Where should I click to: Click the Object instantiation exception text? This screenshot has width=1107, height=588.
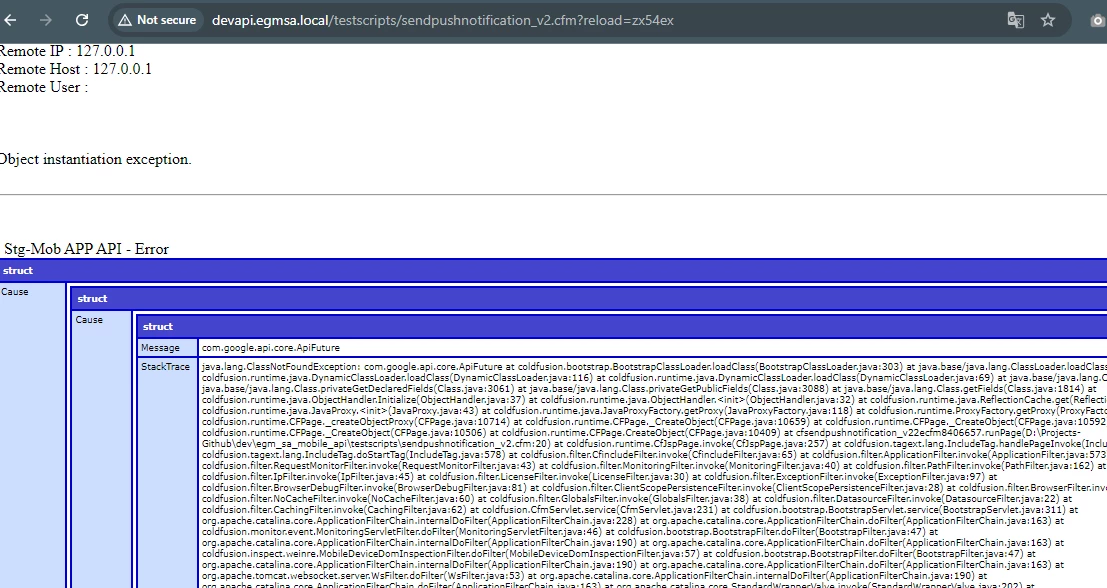tap(95, 160)
